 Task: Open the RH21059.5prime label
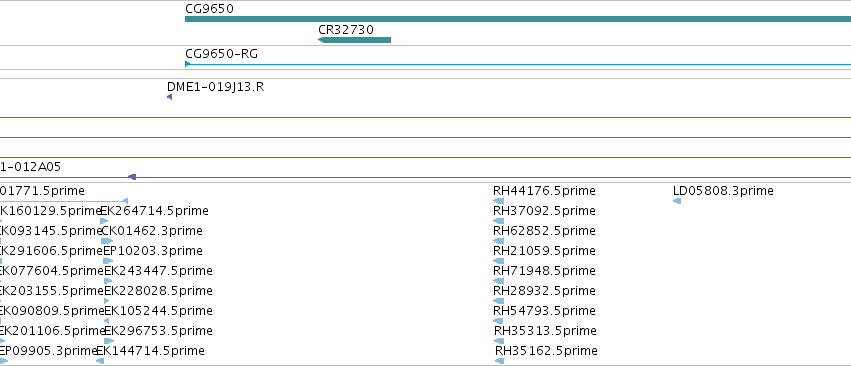point(544,251)
